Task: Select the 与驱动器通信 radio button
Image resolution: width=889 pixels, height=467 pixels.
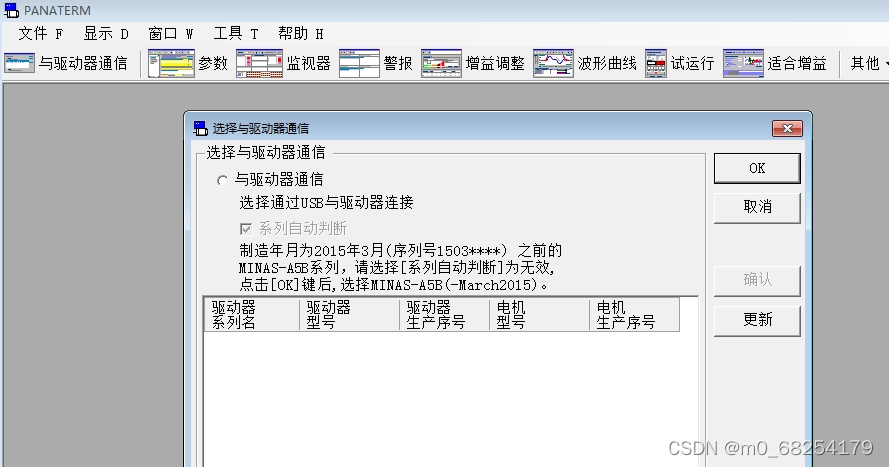Action: click(x=222, y=180)
